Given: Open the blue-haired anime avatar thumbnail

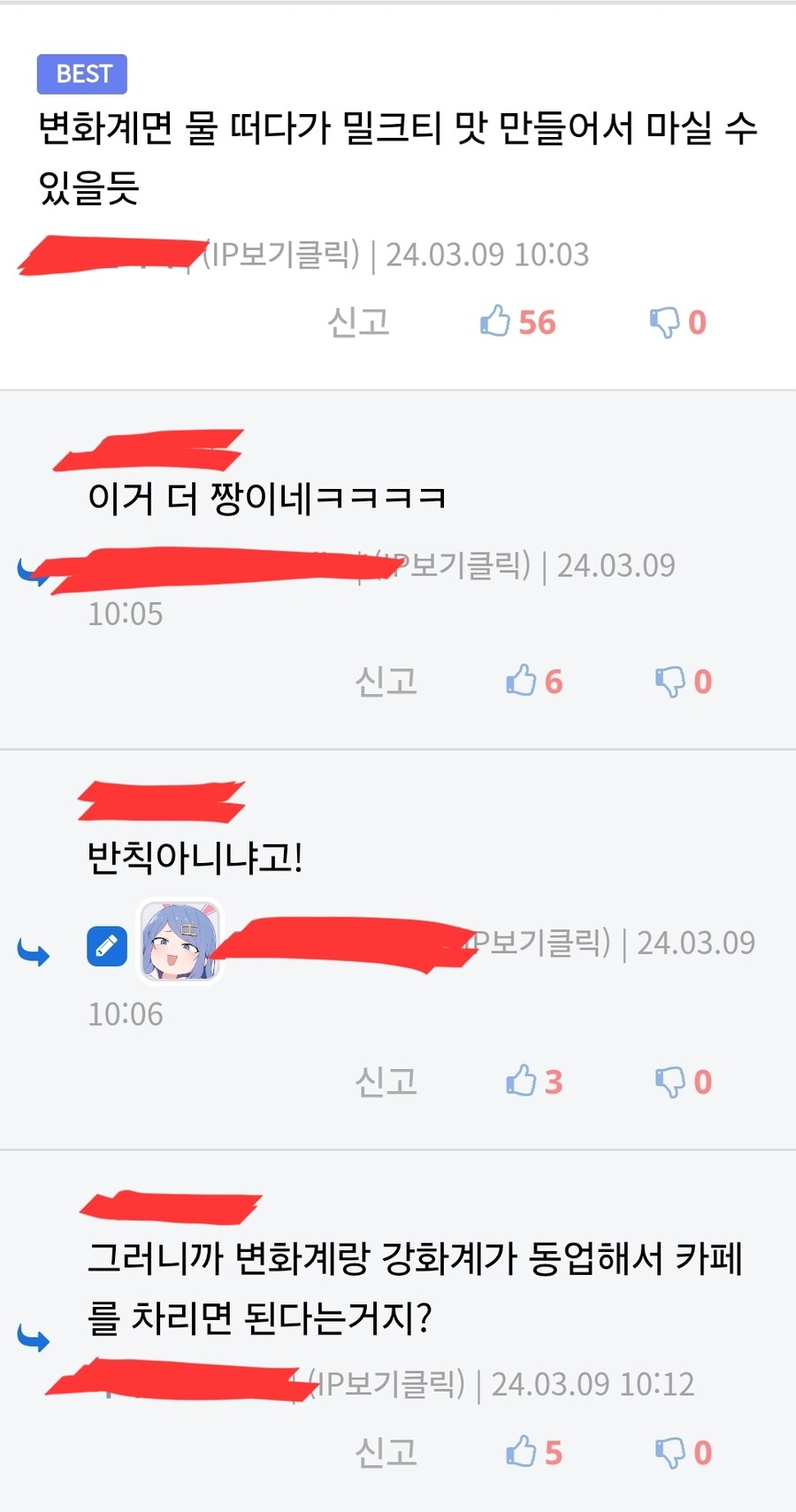Looking at the screenshot, I should [x=180, y=942].
